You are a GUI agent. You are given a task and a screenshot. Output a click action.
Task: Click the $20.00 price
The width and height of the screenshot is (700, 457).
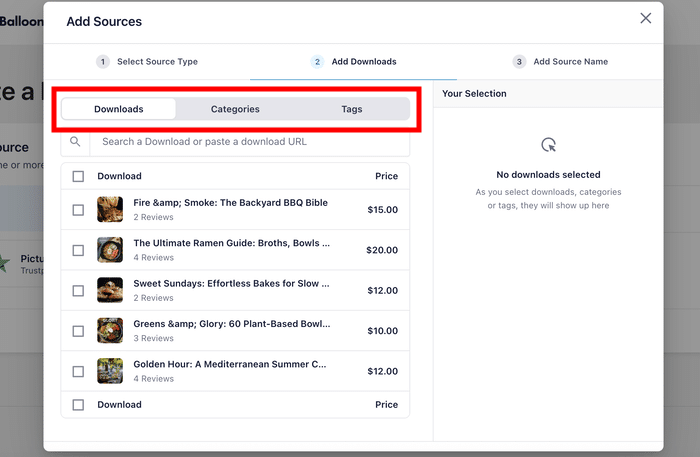tap(382, 250)
